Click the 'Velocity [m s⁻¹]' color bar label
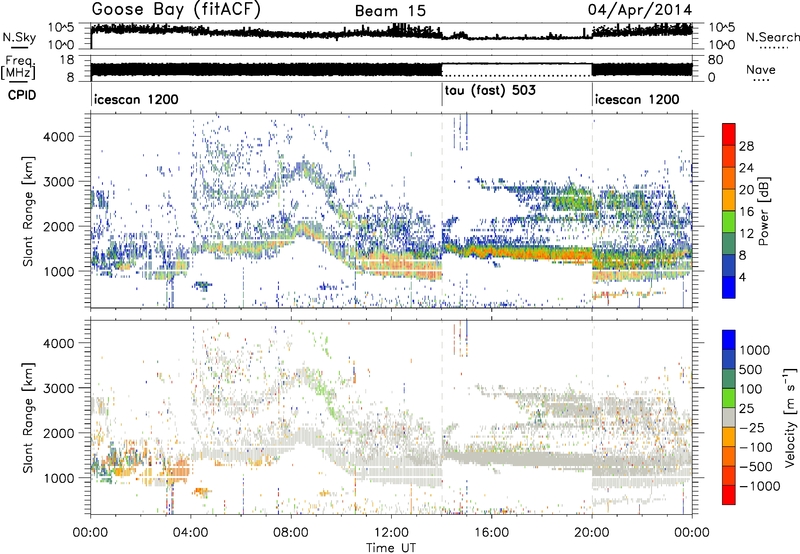This screenshot has width=800, height=554. [x=790, y=417]
